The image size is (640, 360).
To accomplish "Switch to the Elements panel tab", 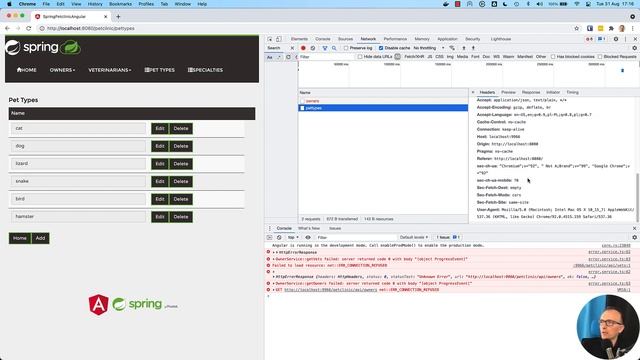I will click(299, 39).
